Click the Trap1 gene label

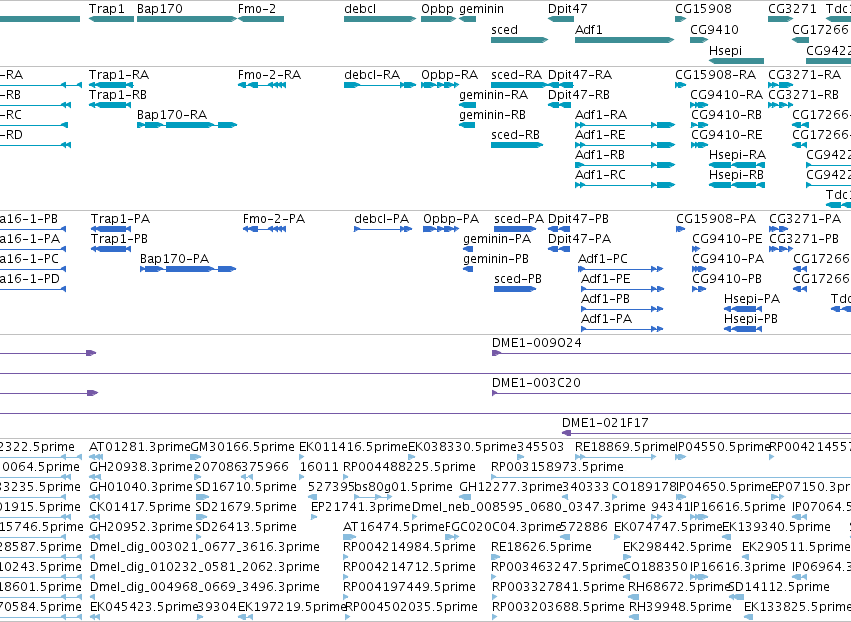(x=106, y=9)
